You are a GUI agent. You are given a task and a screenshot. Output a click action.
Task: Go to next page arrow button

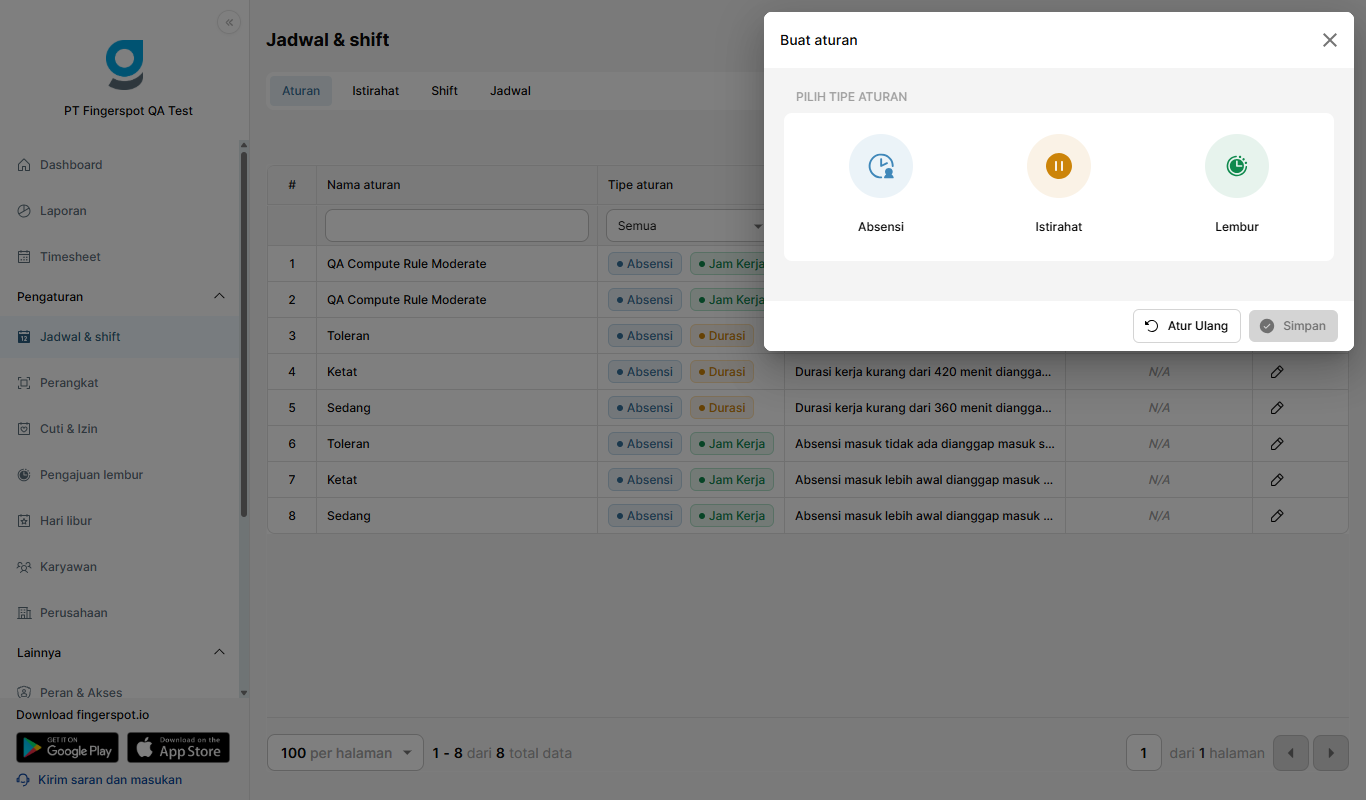[x=1331, y=753]
